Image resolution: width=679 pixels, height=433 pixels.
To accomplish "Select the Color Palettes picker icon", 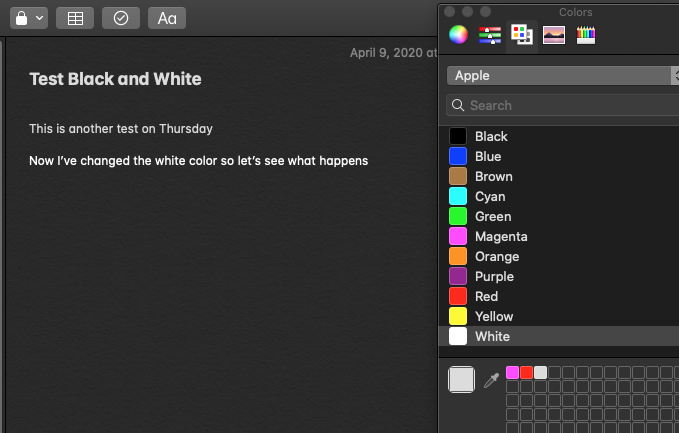I will (x=521, y=35).
